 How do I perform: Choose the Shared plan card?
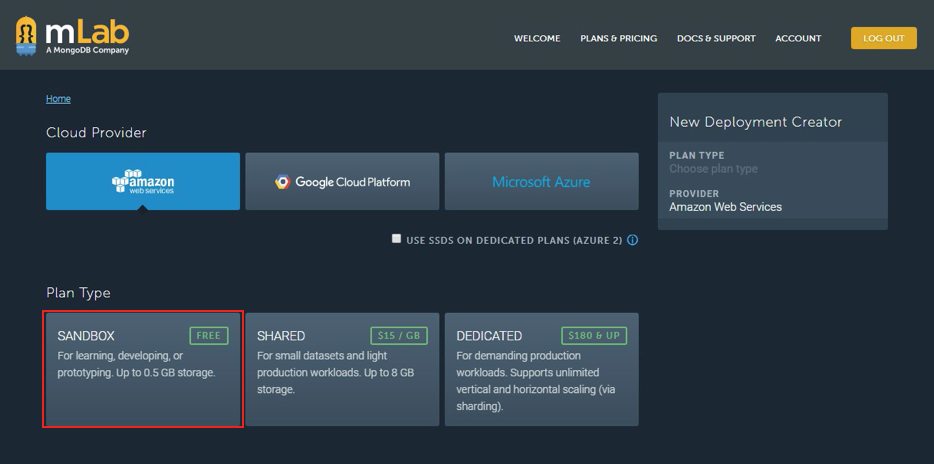tap(342, 369)
